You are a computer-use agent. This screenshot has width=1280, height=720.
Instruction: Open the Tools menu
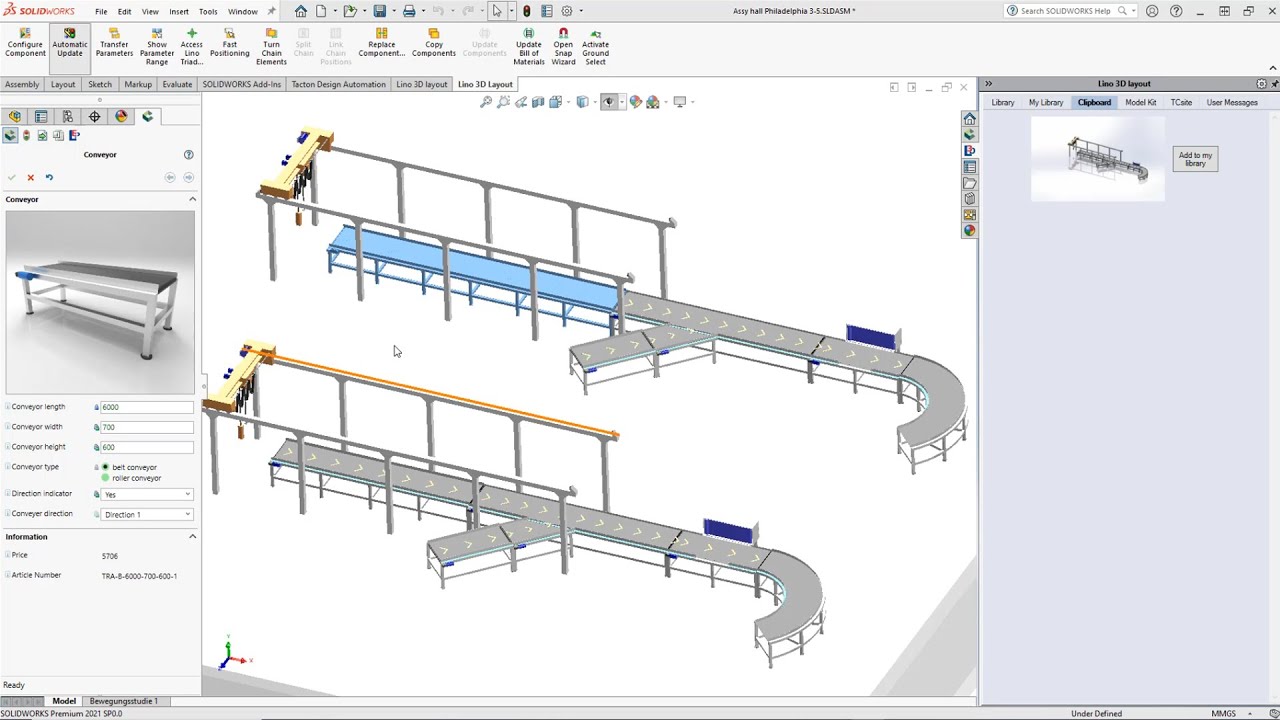point(208,12)
